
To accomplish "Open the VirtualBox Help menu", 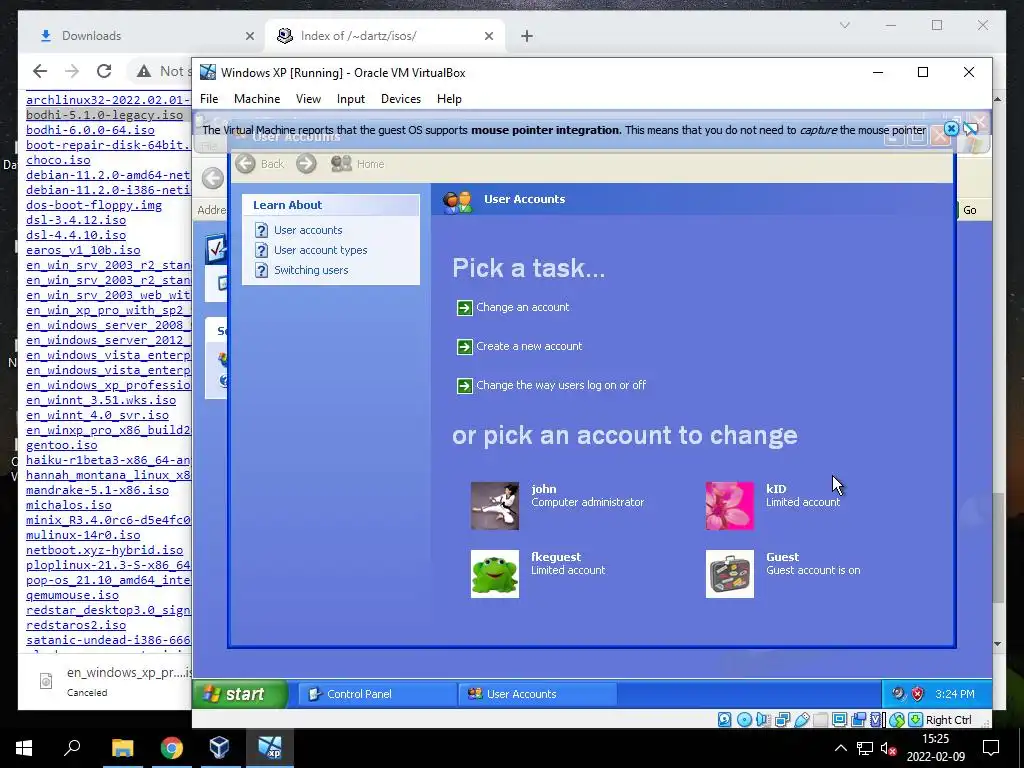I will (449, 99).
